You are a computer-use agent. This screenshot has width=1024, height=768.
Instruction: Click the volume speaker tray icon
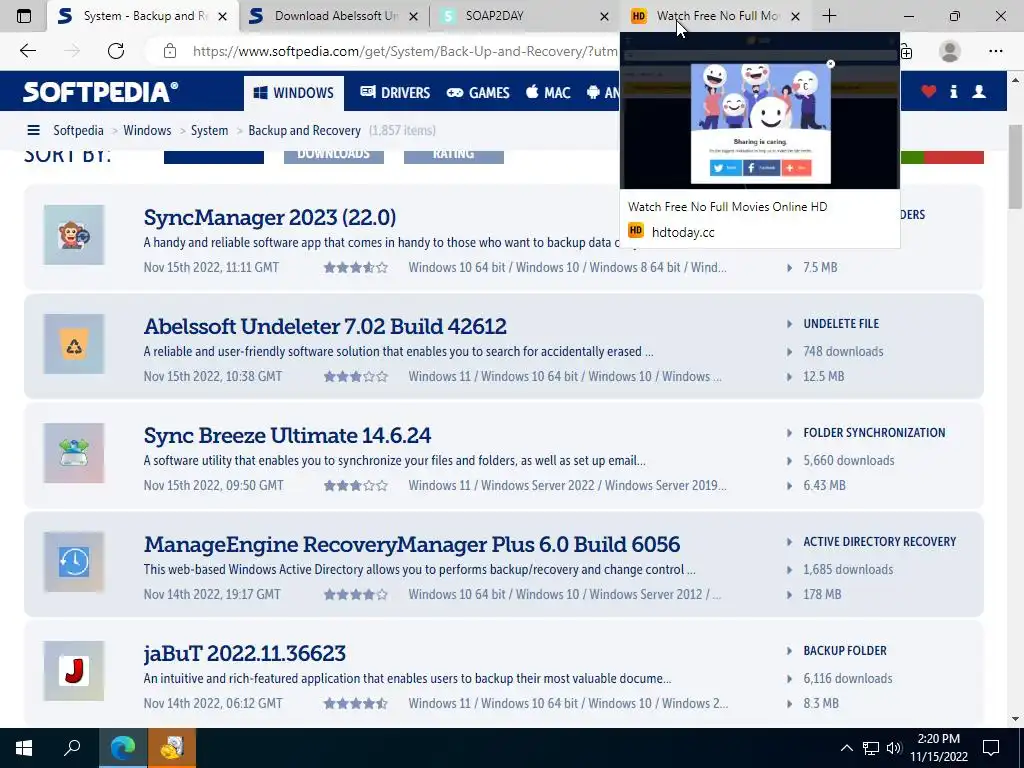[x=894, y=748]
